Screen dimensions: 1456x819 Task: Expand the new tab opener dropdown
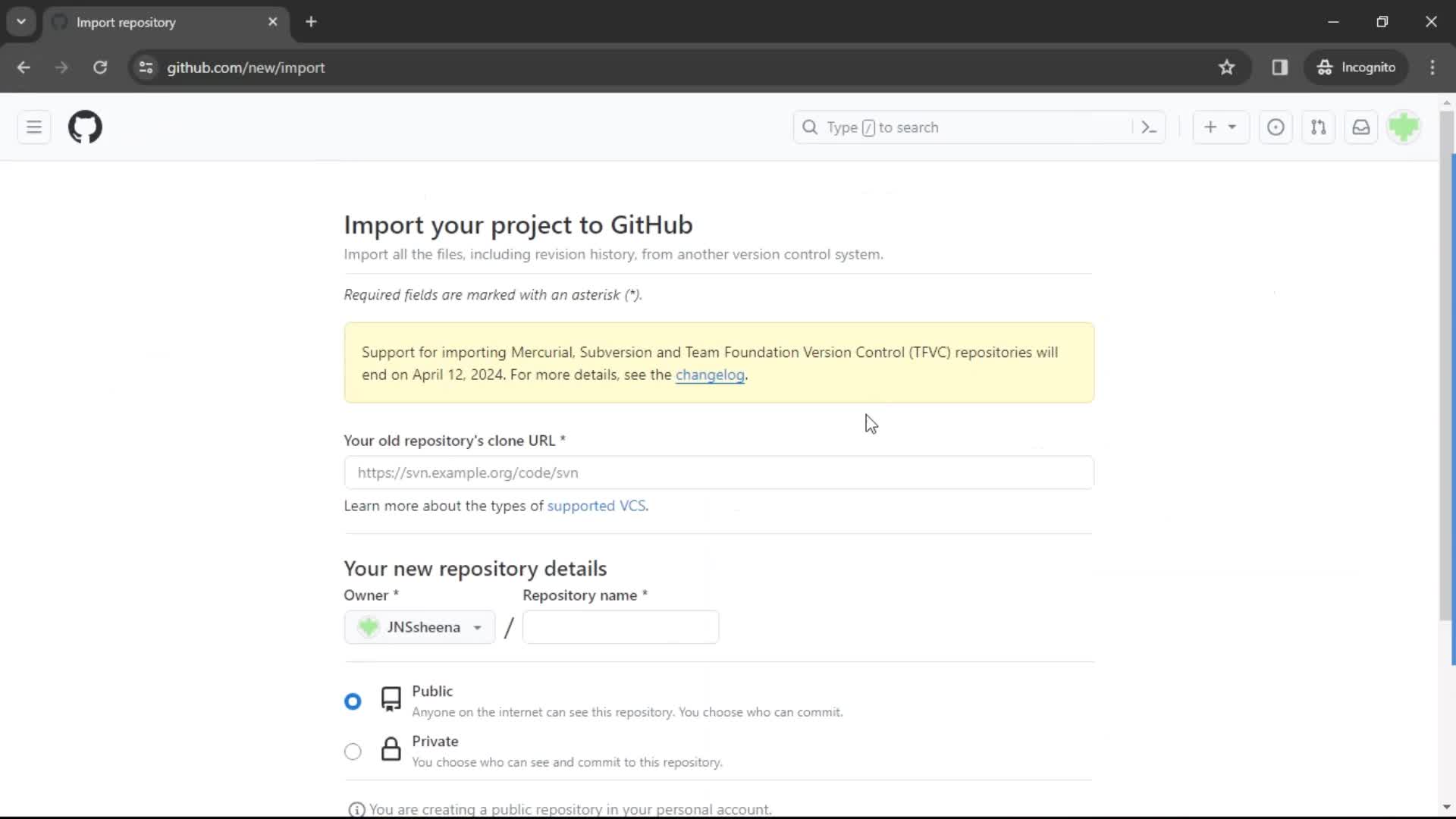pos(21,22)
